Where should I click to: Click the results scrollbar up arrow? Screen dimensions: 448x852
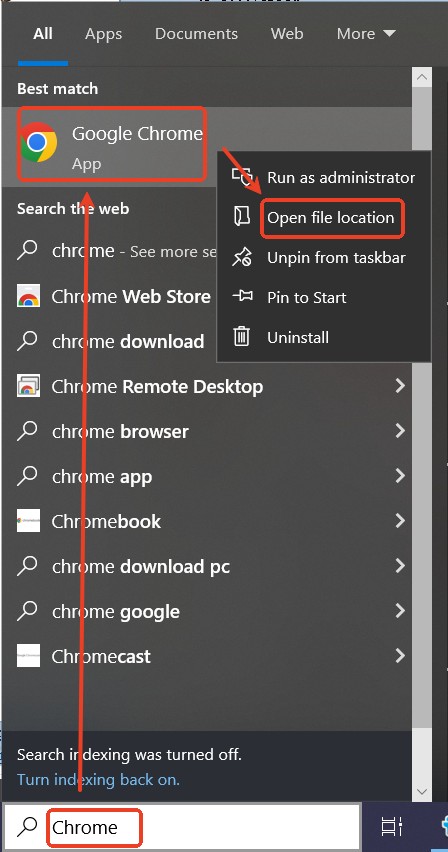422,77
